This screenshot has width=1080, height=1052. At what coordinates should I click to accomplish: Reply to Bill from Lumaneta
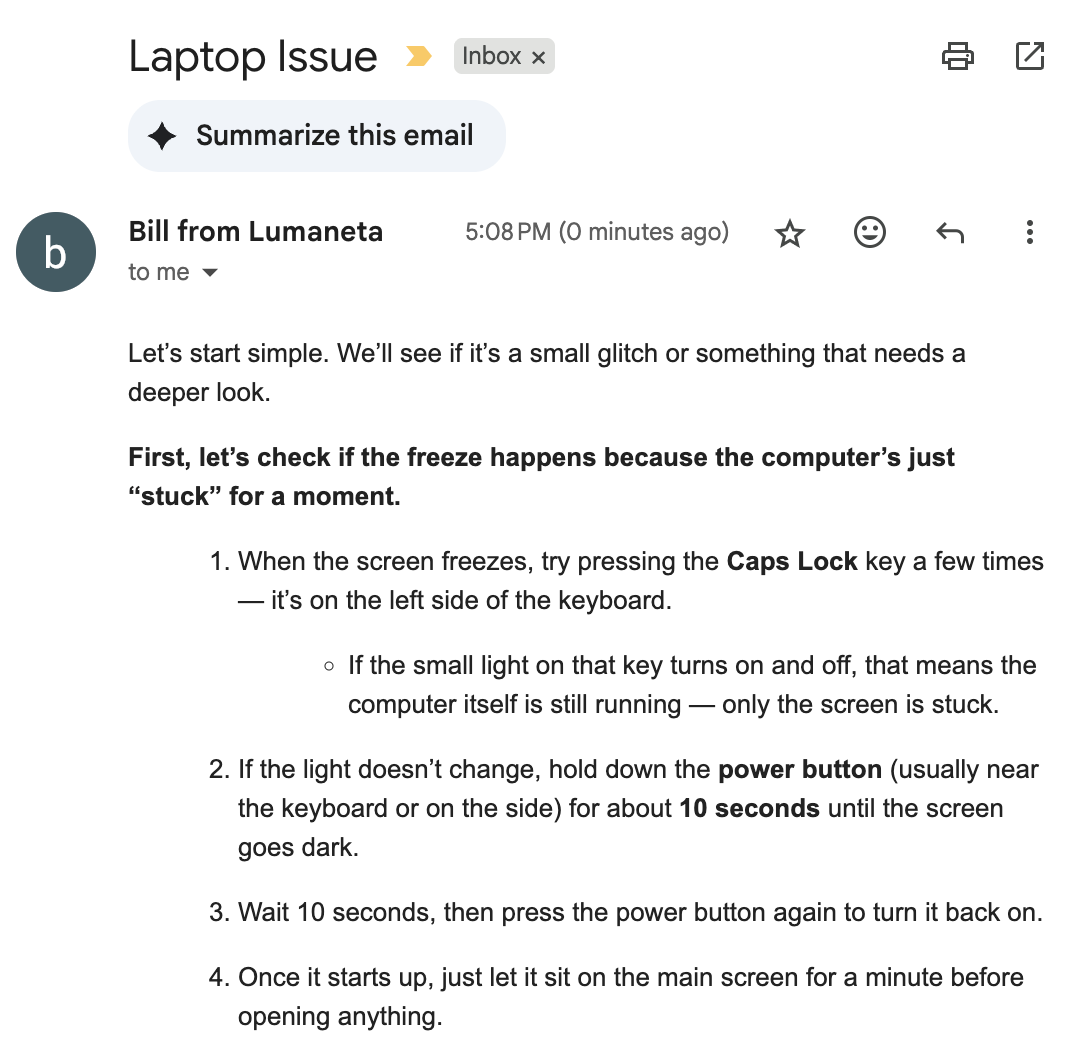click(949, 233)
